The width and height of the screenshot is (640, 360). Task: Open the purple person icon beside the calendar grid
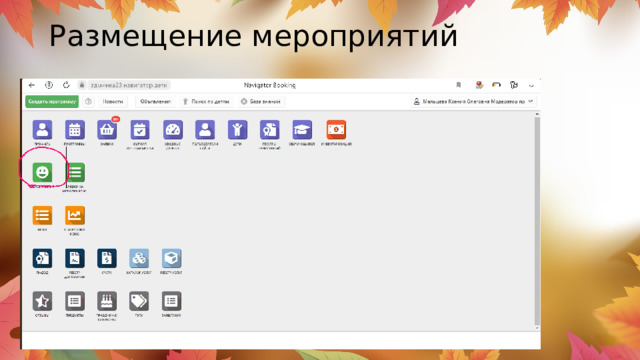42,130
